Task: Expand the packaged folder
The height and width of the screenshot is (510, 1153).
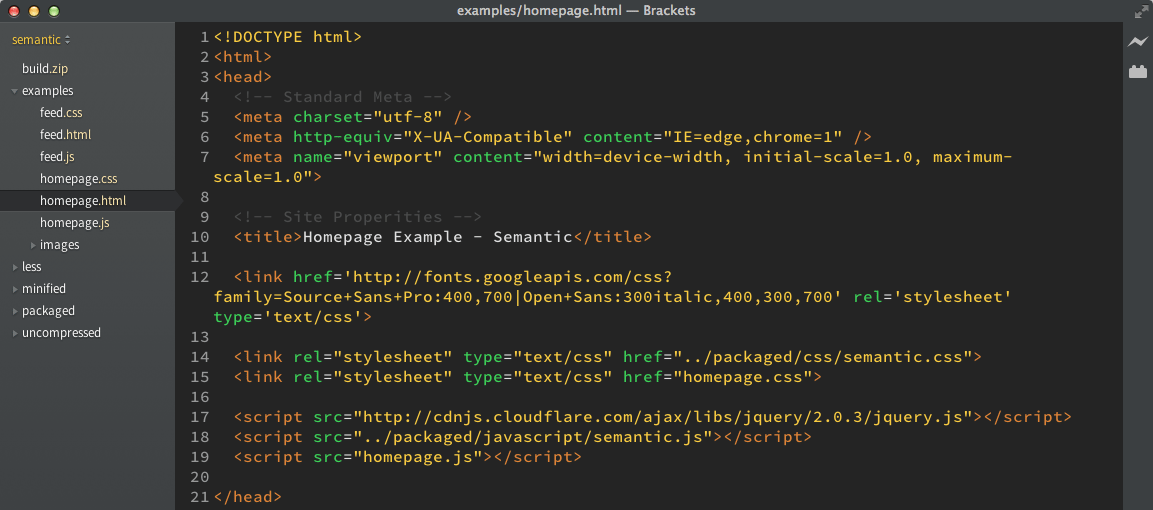Action: [15, 311]
